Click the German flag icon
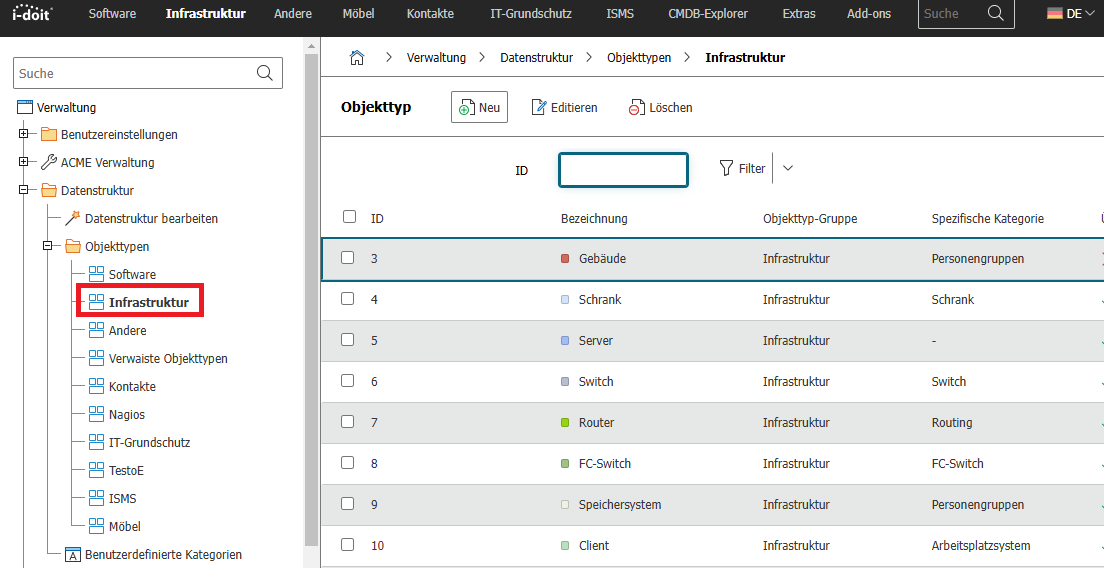This screenshot has height=568, width=1104. [x=1055, y=13]
